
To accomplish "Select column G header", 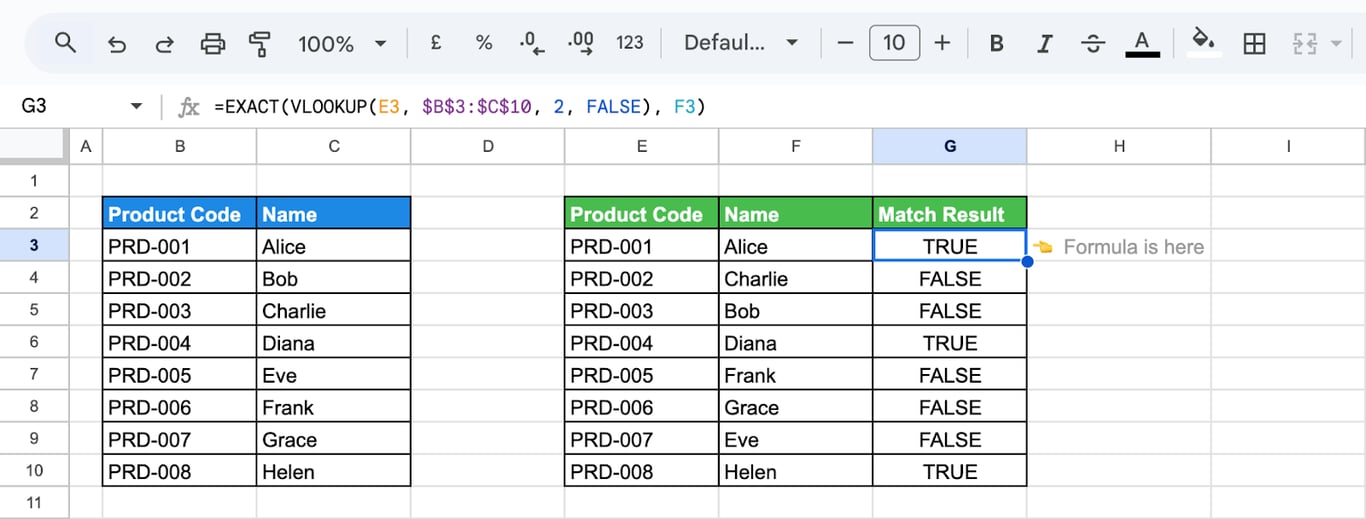I will 950,146.
